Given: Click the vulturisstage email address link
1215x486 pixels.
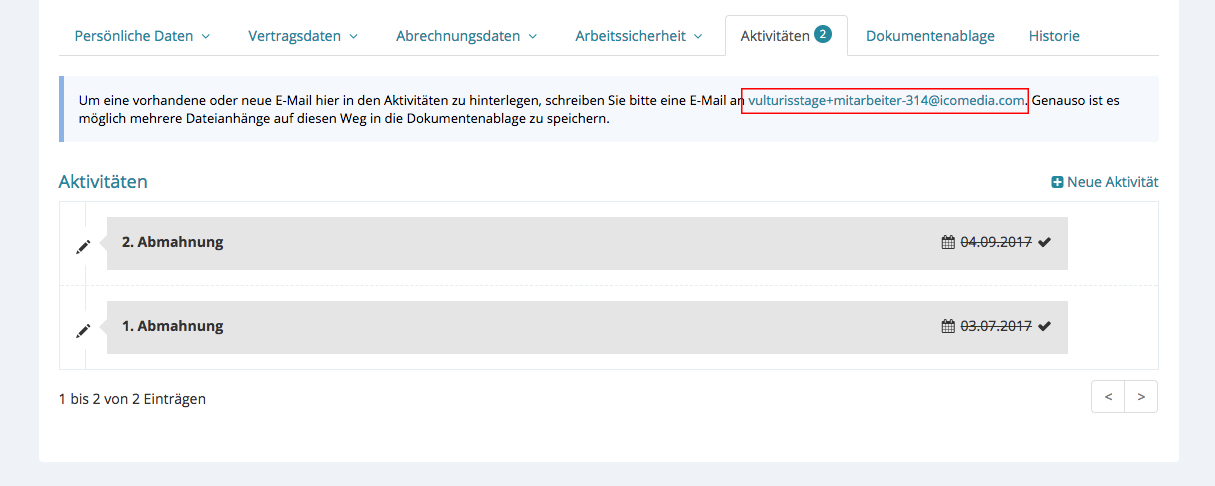Looking at the screenshot, I should pos(886,100).
